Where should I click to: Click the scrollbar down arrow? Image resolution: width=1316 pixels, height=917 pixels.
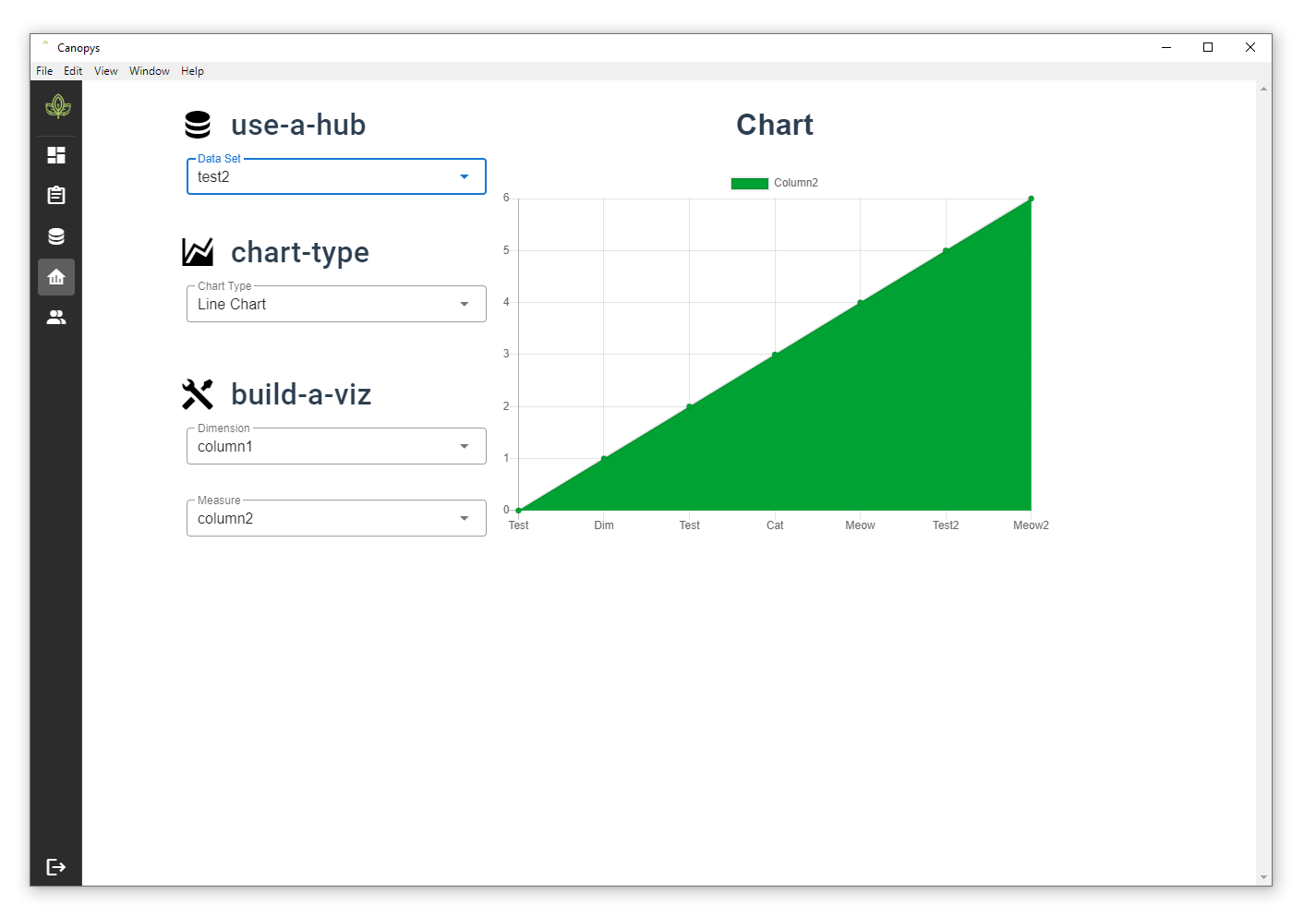(1263, 877)
